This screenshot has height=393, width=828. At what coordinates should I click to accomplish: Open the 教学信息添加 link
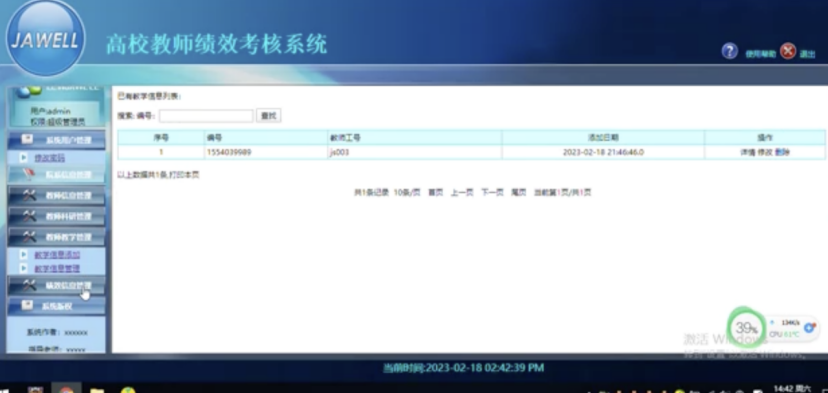[x=57, y=255]
